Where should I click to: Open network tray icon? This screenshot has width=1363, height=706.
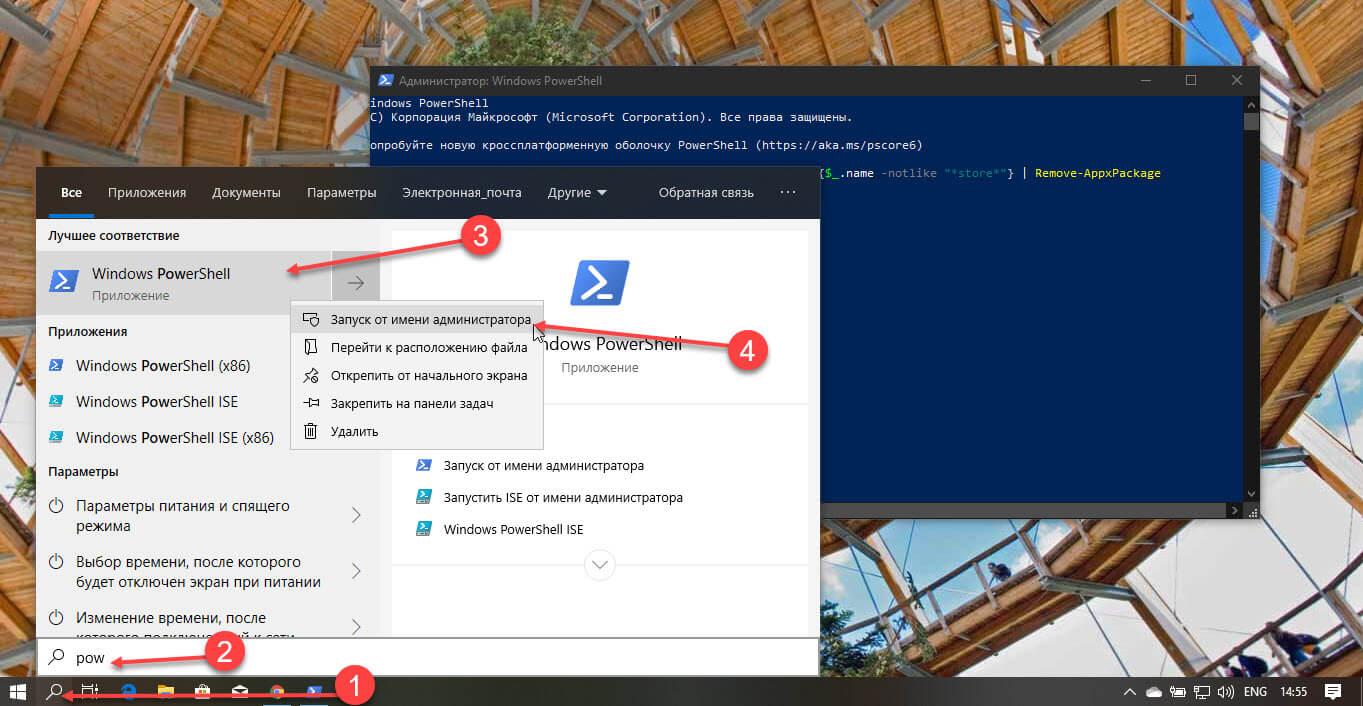1201,692
